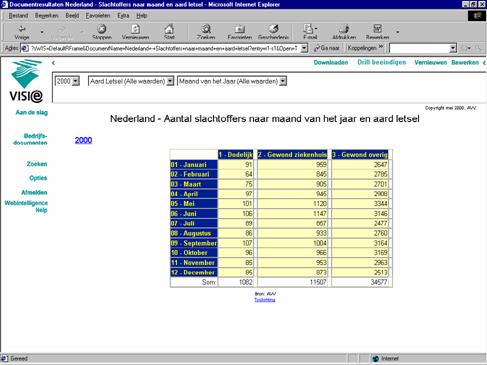Click the Gereed status bar text
The height and width of the screenshot is (365, 487).
pos(19,359)
